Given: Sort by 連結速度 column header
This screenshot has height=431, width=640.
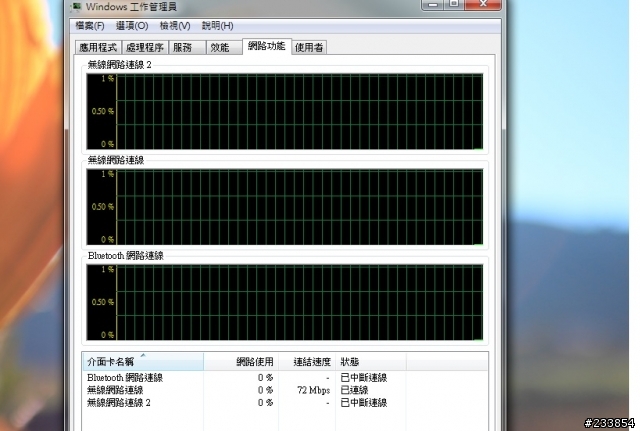Looking at the screenshot, I should (x=307, y=362).
